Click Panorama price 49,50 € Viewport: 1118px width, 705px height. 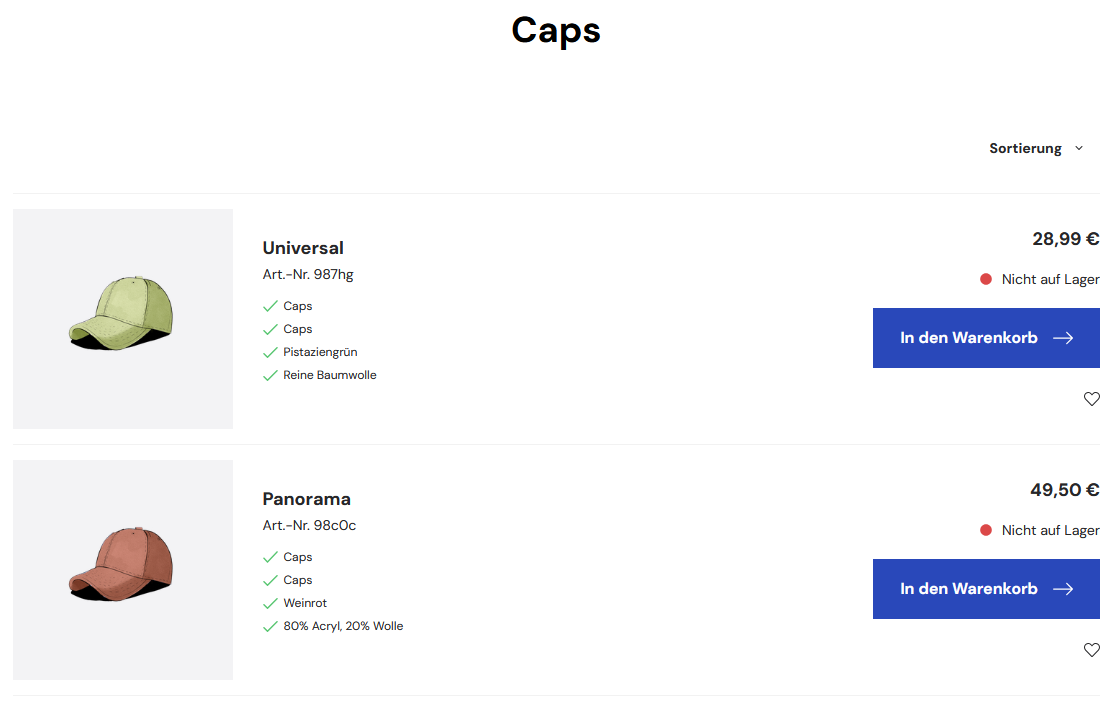pyautogui.click(x=1065, y=490)
